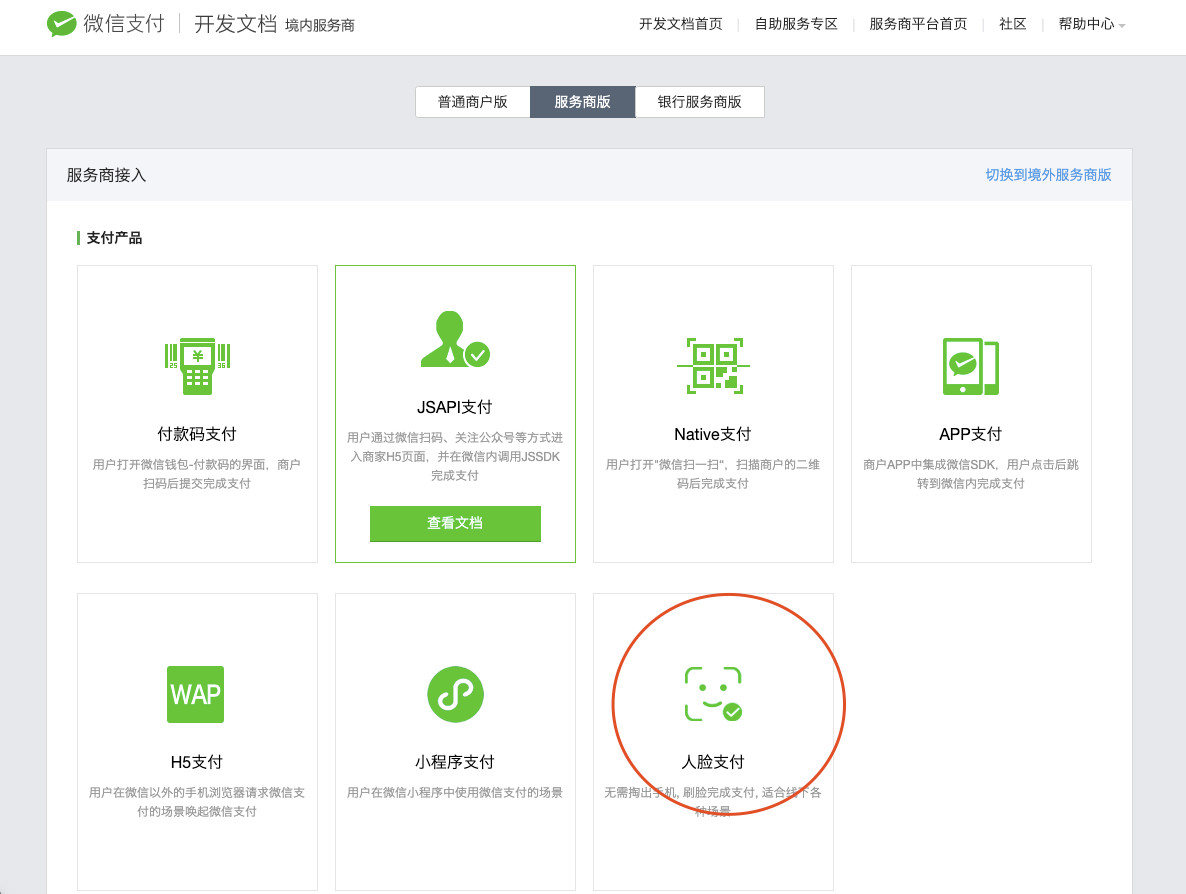Switch to the 普通商户版 tab

point(473,102)
